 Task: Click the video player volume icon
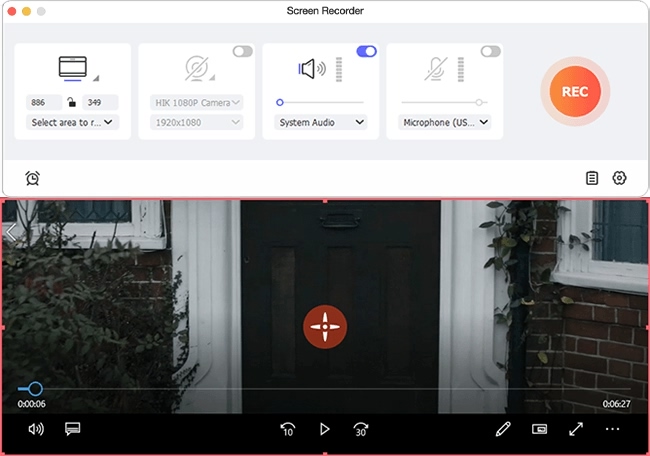pyautogui.click(x=36, y=429)
